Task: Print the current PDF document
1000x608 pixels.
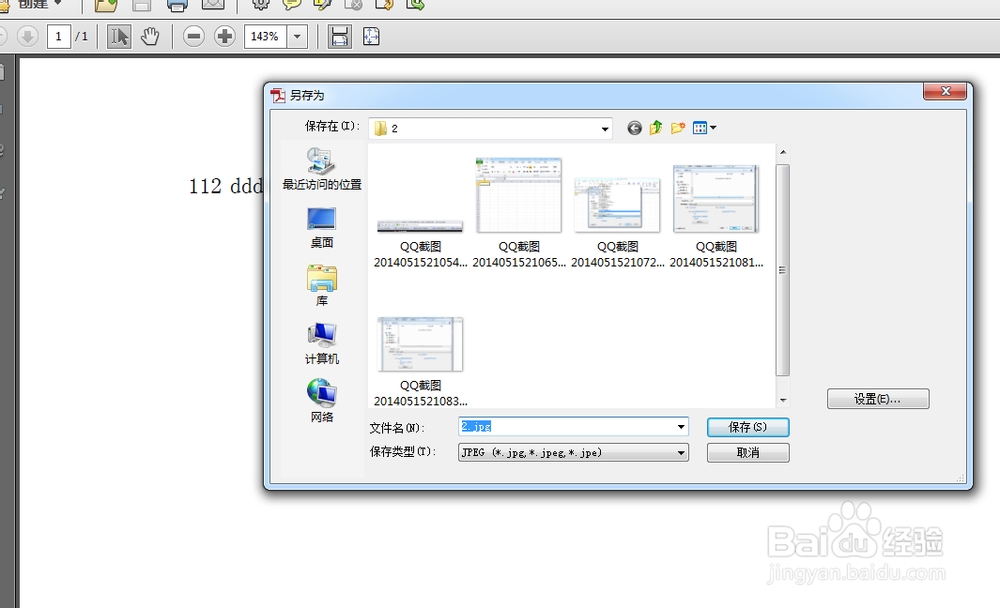Action: [176, 6]
